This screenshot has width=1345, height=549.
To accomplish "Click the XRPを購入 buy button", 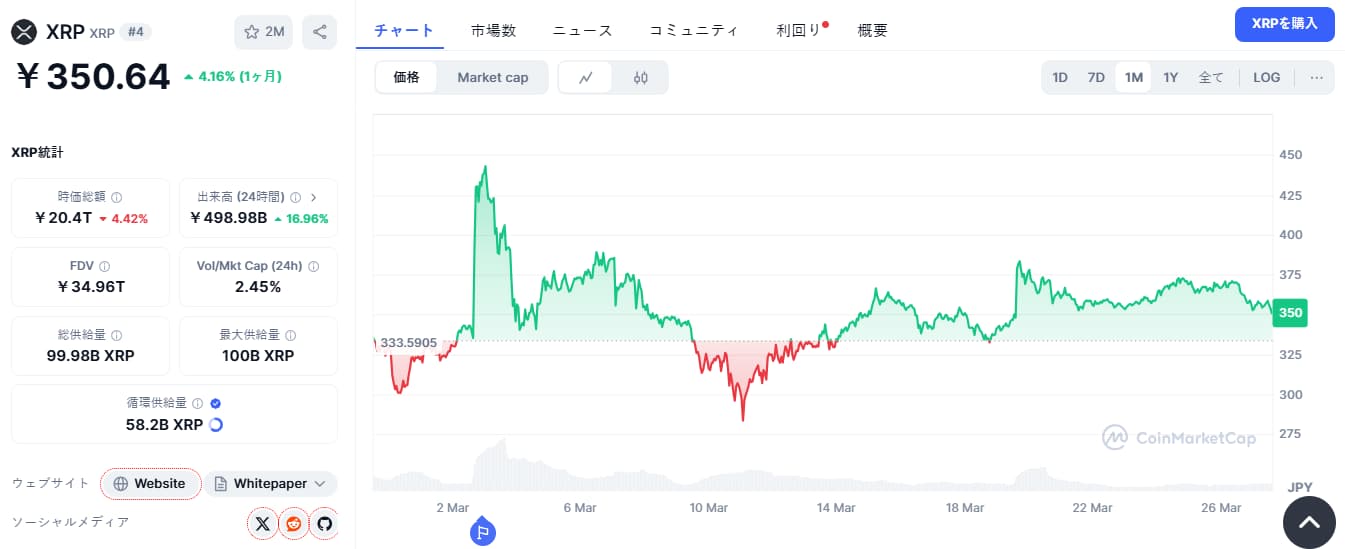I will point(1284,23).
